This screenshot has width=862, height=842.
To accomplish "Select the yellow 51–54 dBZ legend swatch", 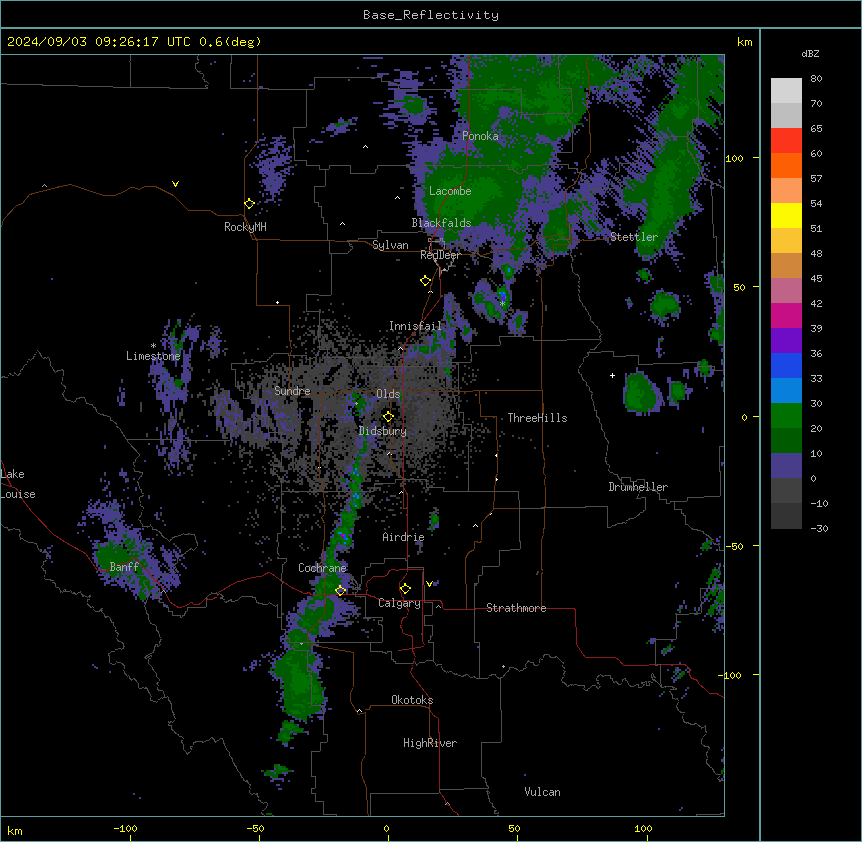I will [786, 216].
